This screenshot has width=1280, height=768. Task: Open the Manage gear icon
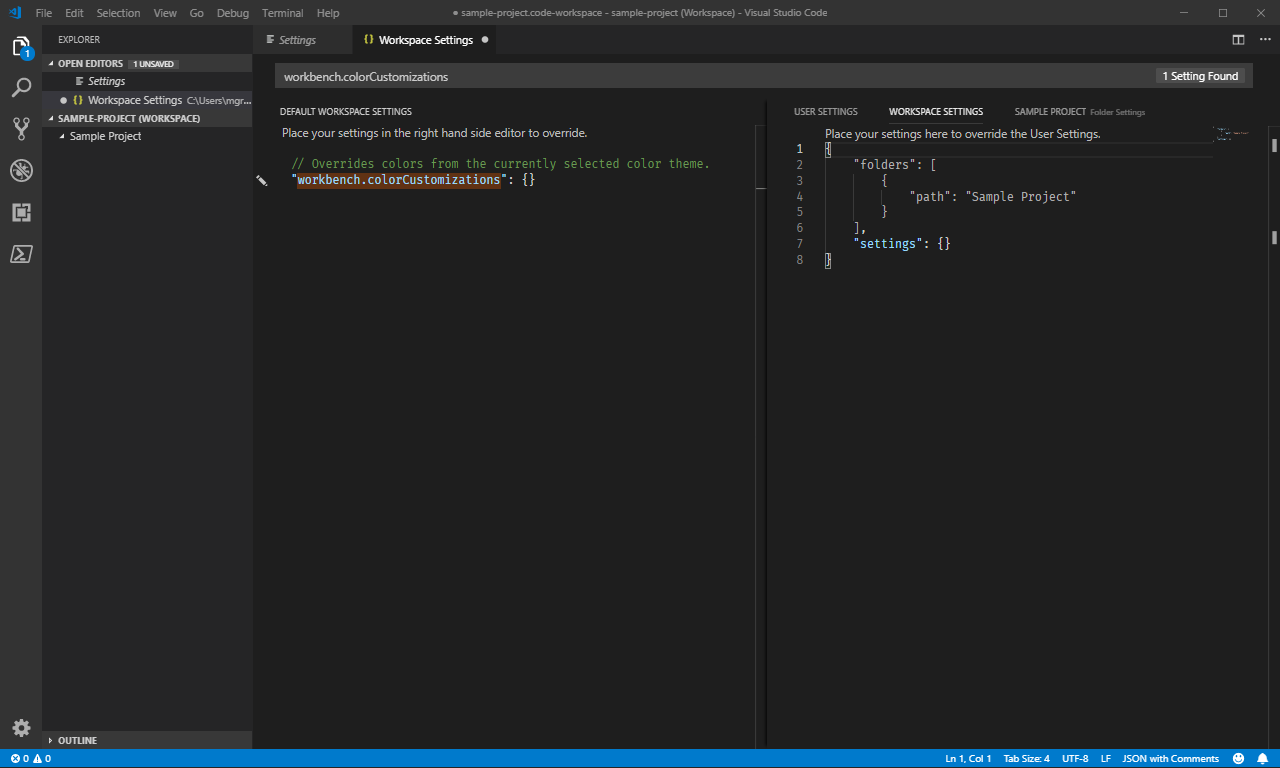(x=21, y=728)
